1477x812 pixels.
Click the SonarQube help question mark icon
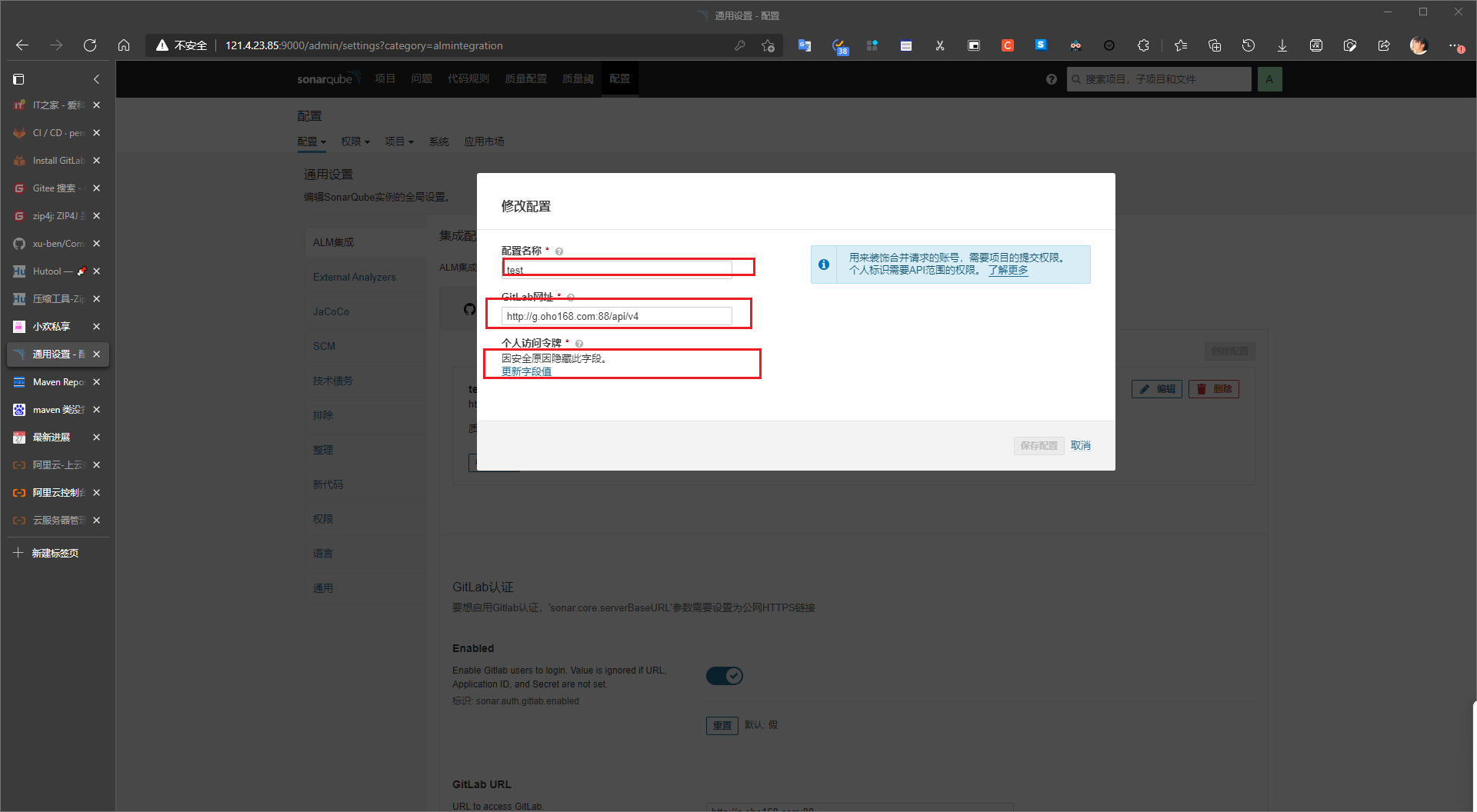click(1051, 78)
